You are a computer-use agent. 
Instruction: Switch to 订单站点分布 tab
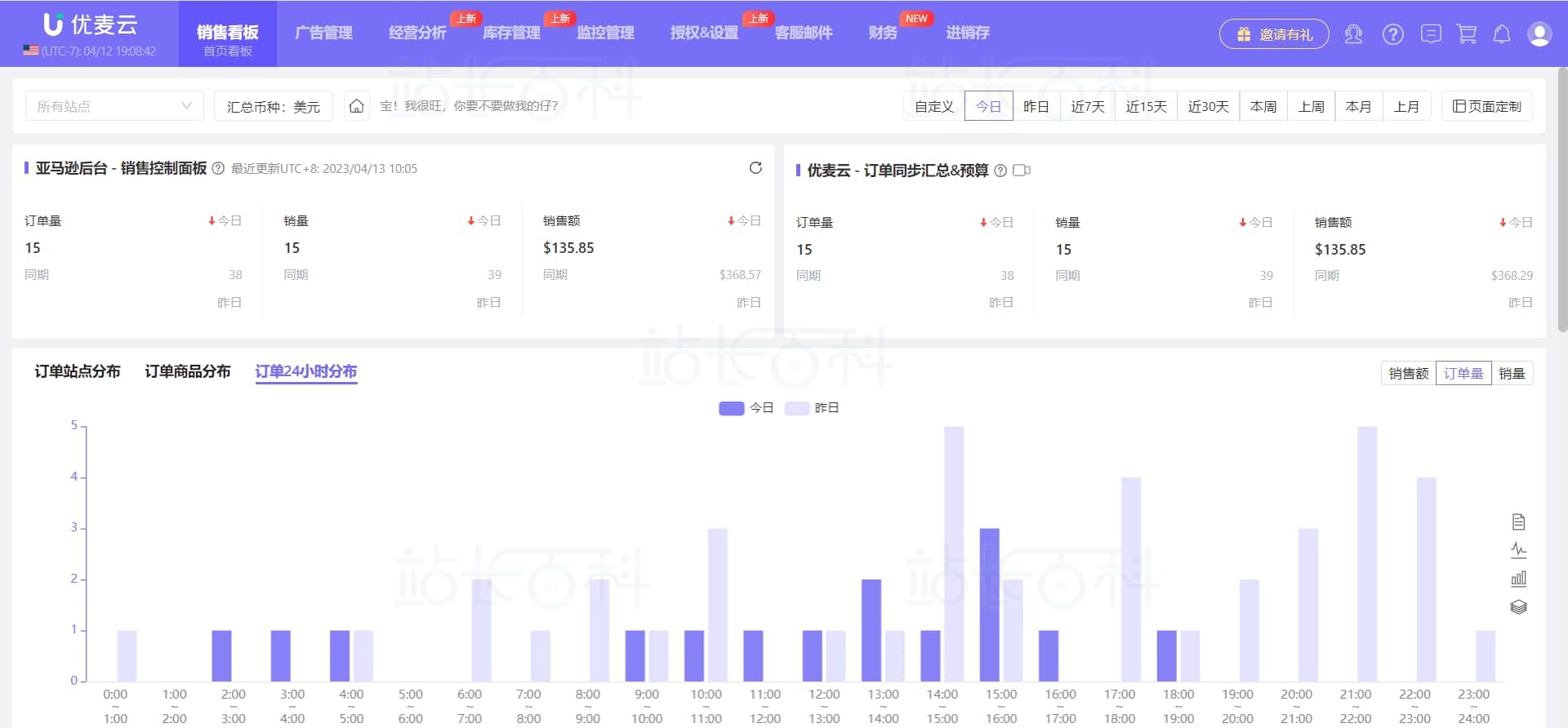point(78,371)
